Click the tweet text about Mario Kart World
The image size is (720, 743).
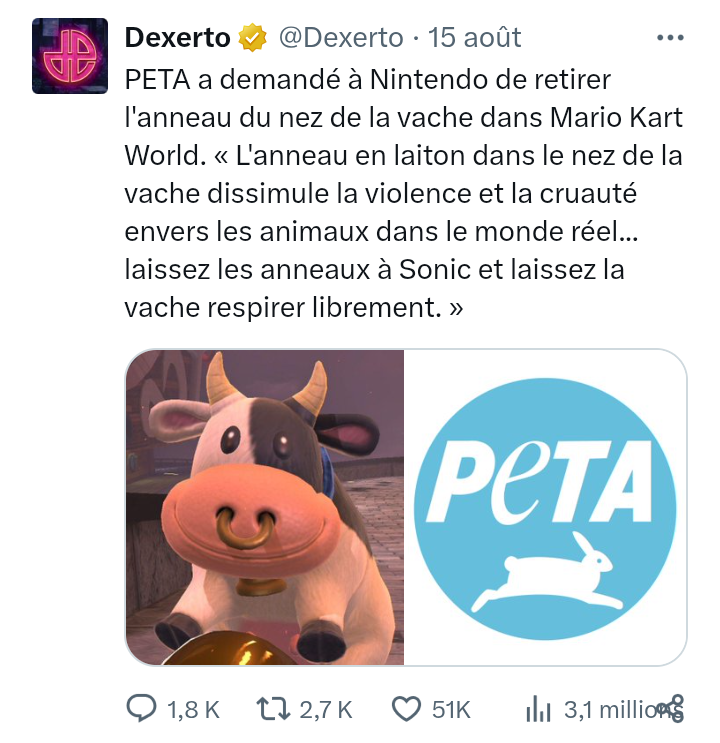404,193
